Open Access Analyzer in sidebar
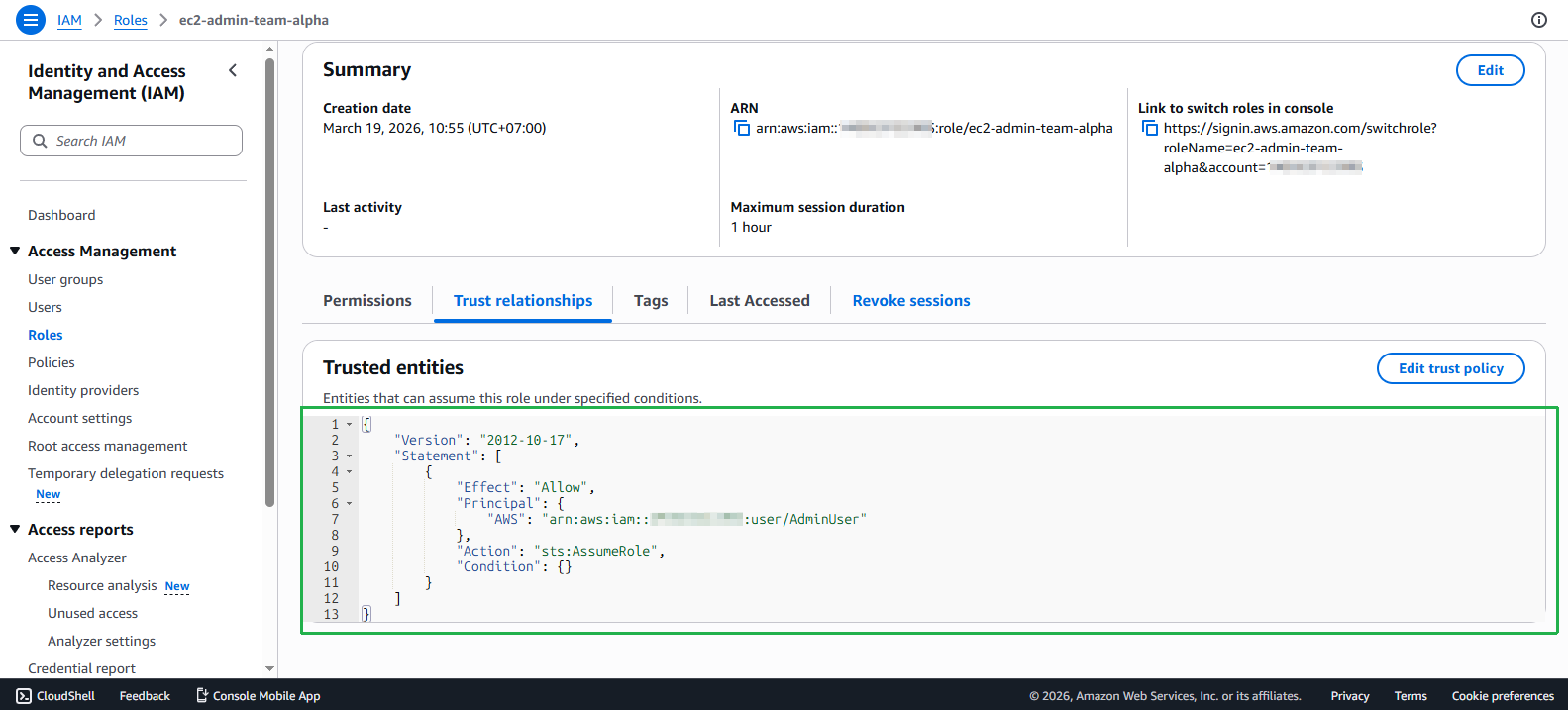1568x710 pixels. pos(77,558)
